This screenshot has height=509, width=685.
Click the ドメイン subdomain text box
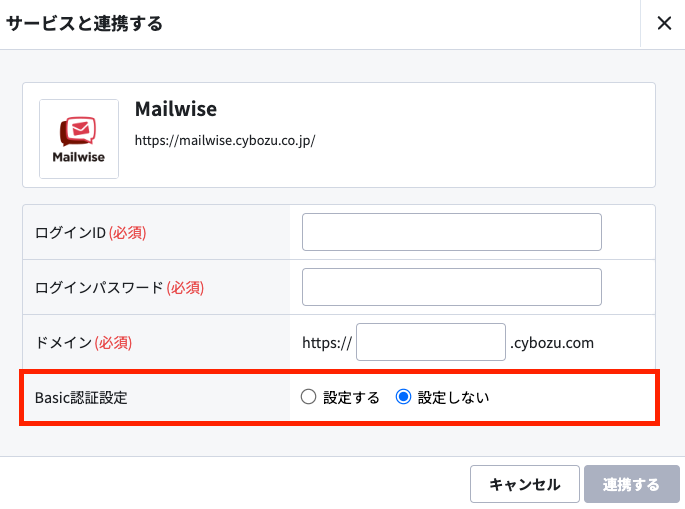[x=431, y=342]
